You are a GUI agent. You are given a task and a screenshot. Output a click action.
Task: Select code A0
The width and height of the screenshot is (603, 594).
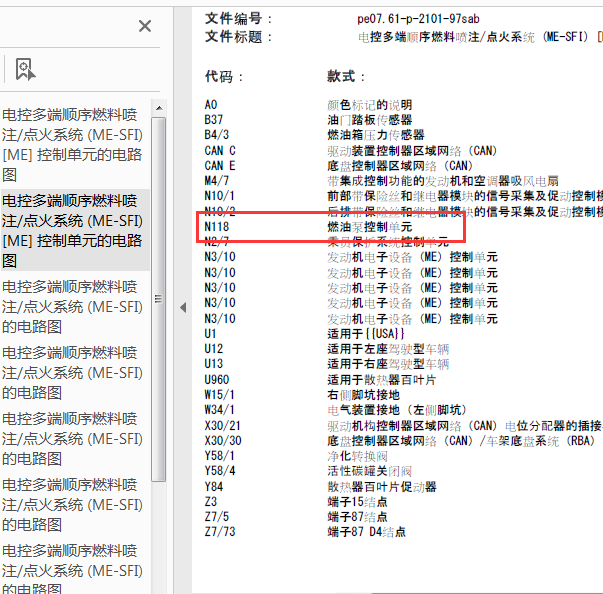coord(211,105)
